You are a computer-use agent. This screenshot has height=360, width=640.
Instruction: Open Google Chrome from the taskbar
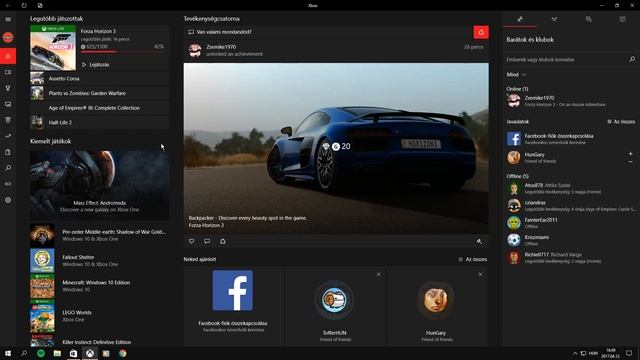122,353
